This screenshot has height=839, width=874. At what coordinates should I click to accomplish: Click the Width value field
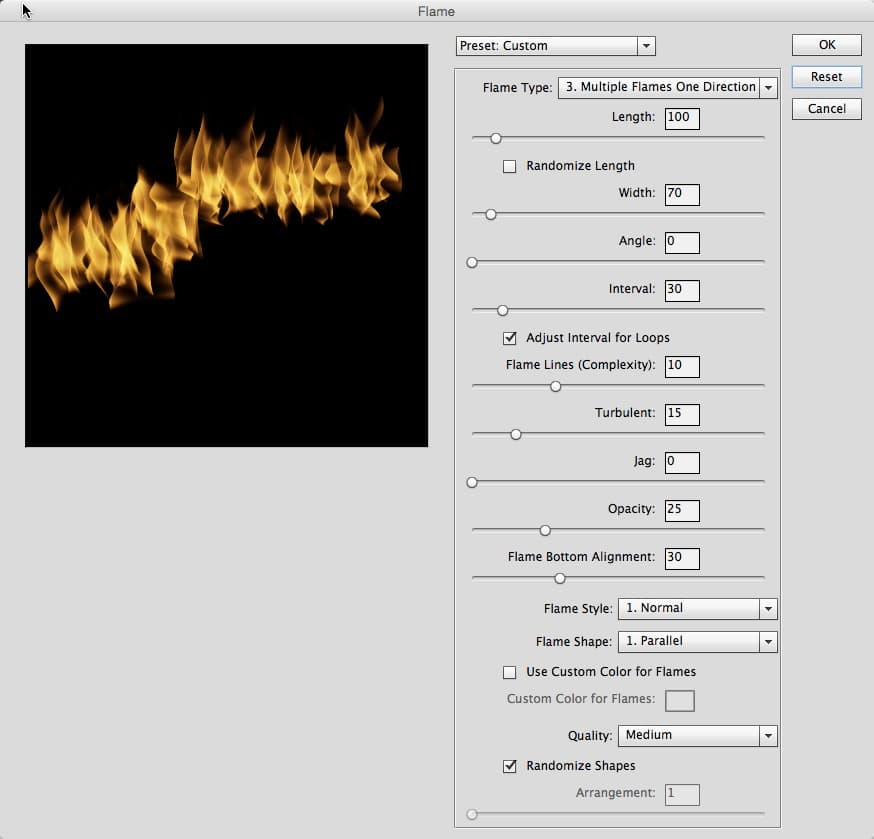pyautogui.click(x=682, y=195)
